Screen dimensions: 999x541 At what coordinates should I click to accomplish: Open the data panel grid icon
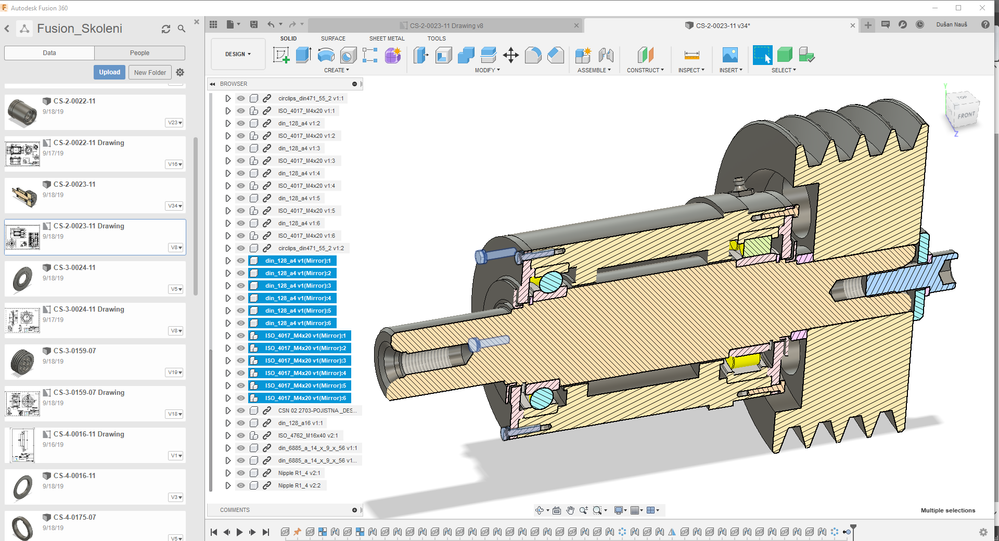tap(213, 24)
